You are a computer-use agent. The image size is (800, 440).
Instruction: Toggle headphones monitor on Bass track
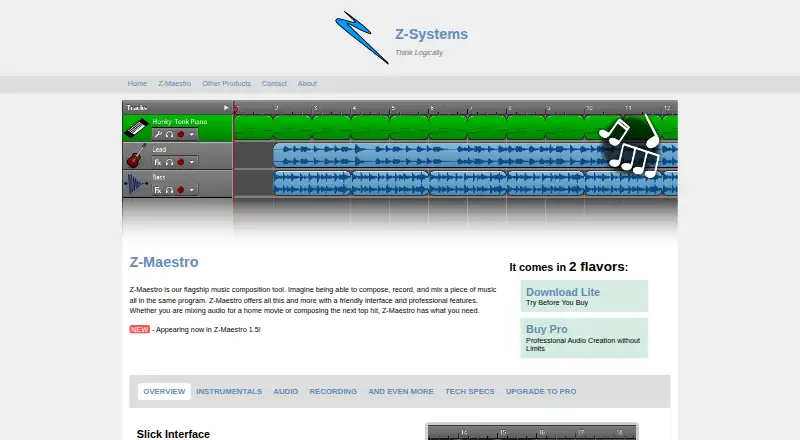[169, 190]
